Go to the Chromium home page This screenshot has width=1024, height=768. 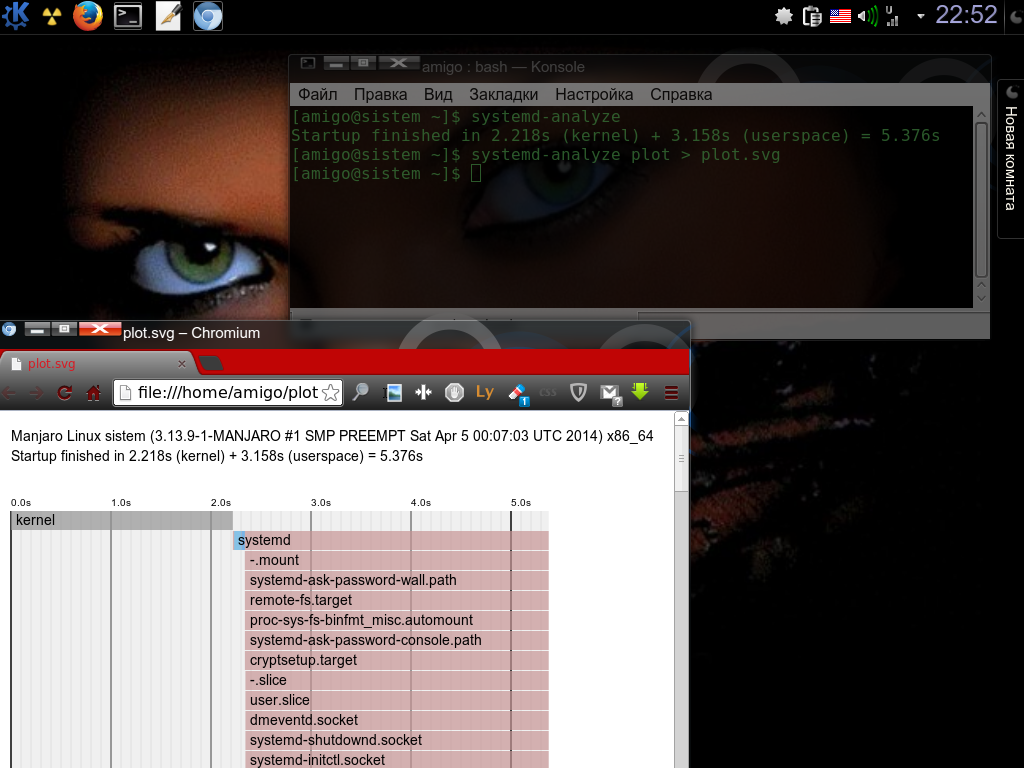click(x=93, y=392)
